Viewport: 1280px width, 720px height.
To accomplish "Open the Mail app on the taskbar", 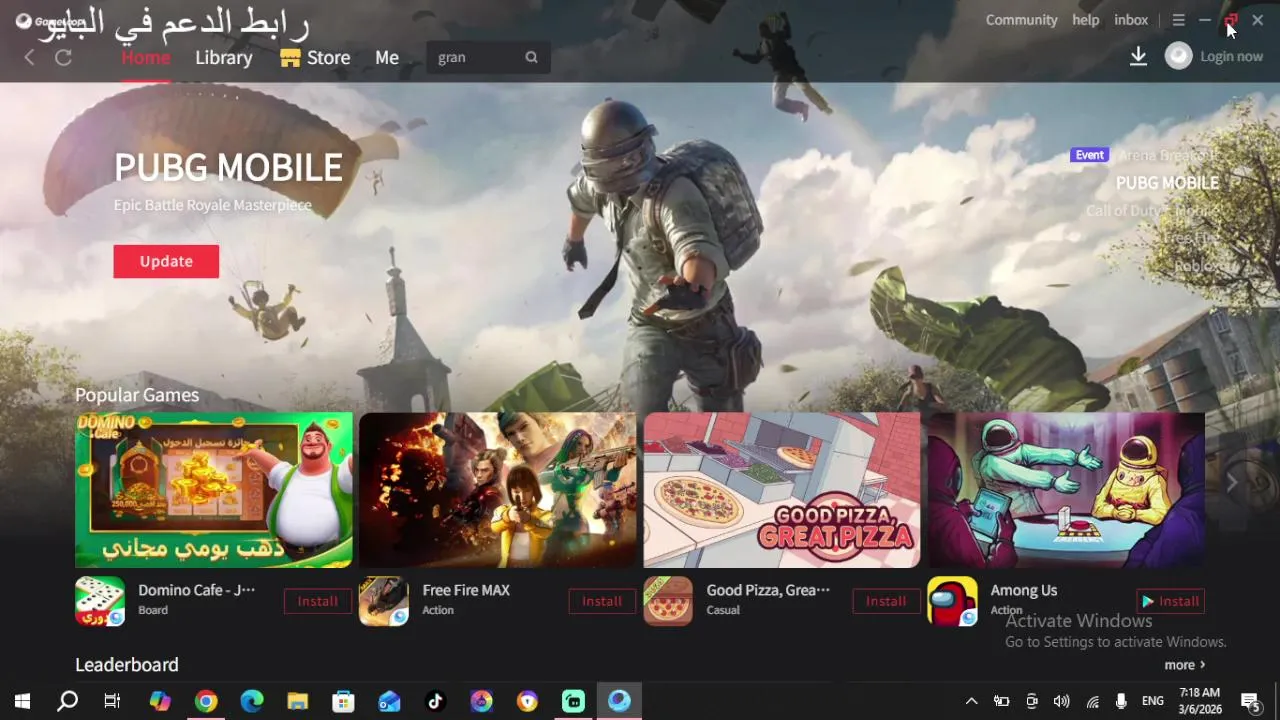I will click(x=389, y=701).
